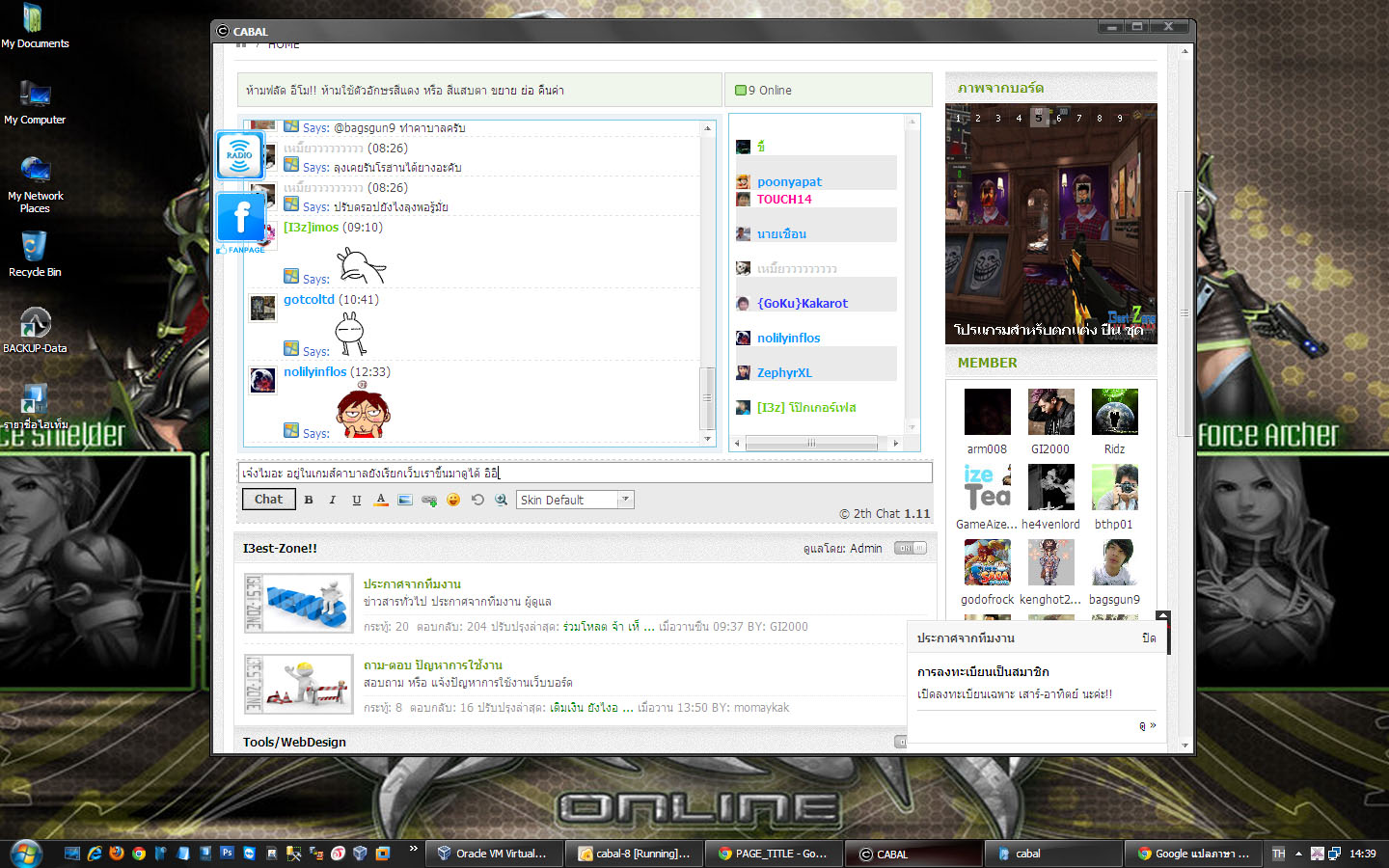Open the forum announcements link
The width and height of the screenshot is (1389, 868).
pos(412,584)
